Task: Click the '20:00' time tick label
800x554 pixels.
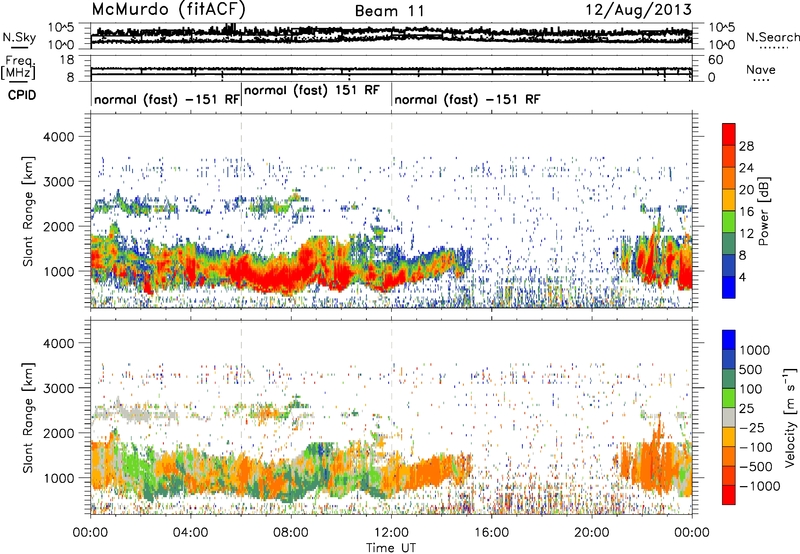Action: point(592,533)
